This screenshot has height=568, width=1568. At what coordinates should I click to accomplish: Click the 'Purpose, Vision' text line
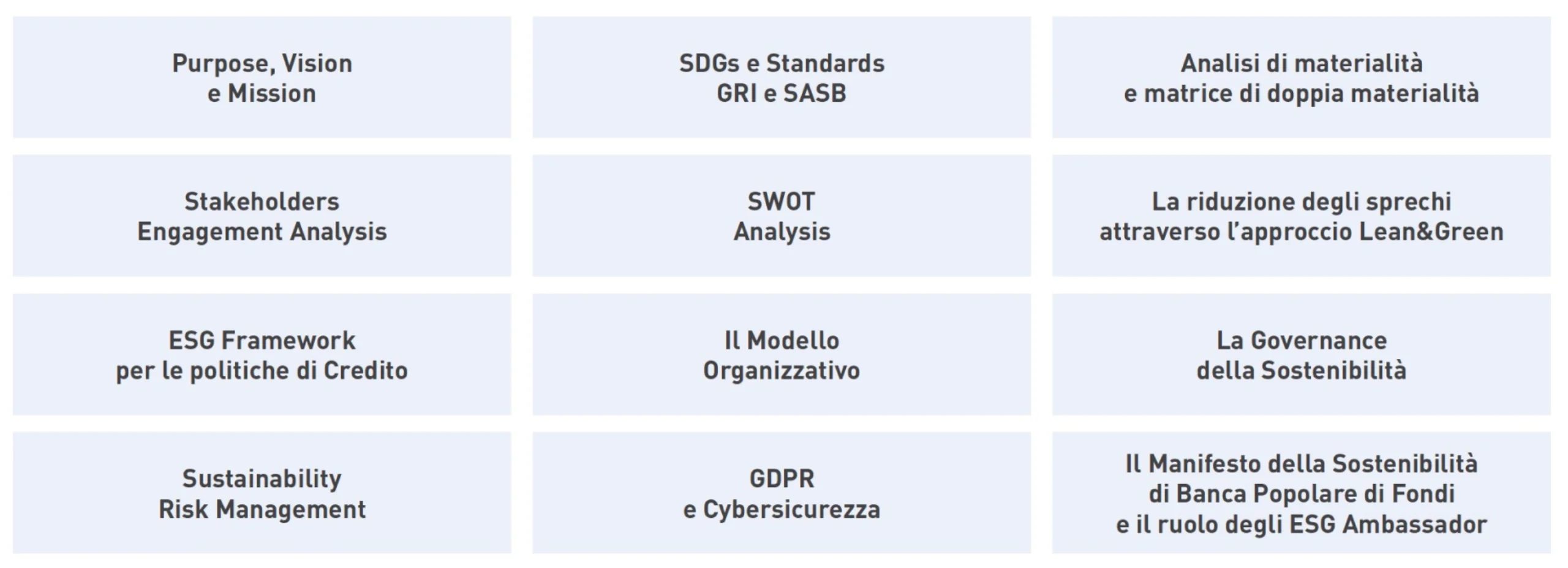262,64
